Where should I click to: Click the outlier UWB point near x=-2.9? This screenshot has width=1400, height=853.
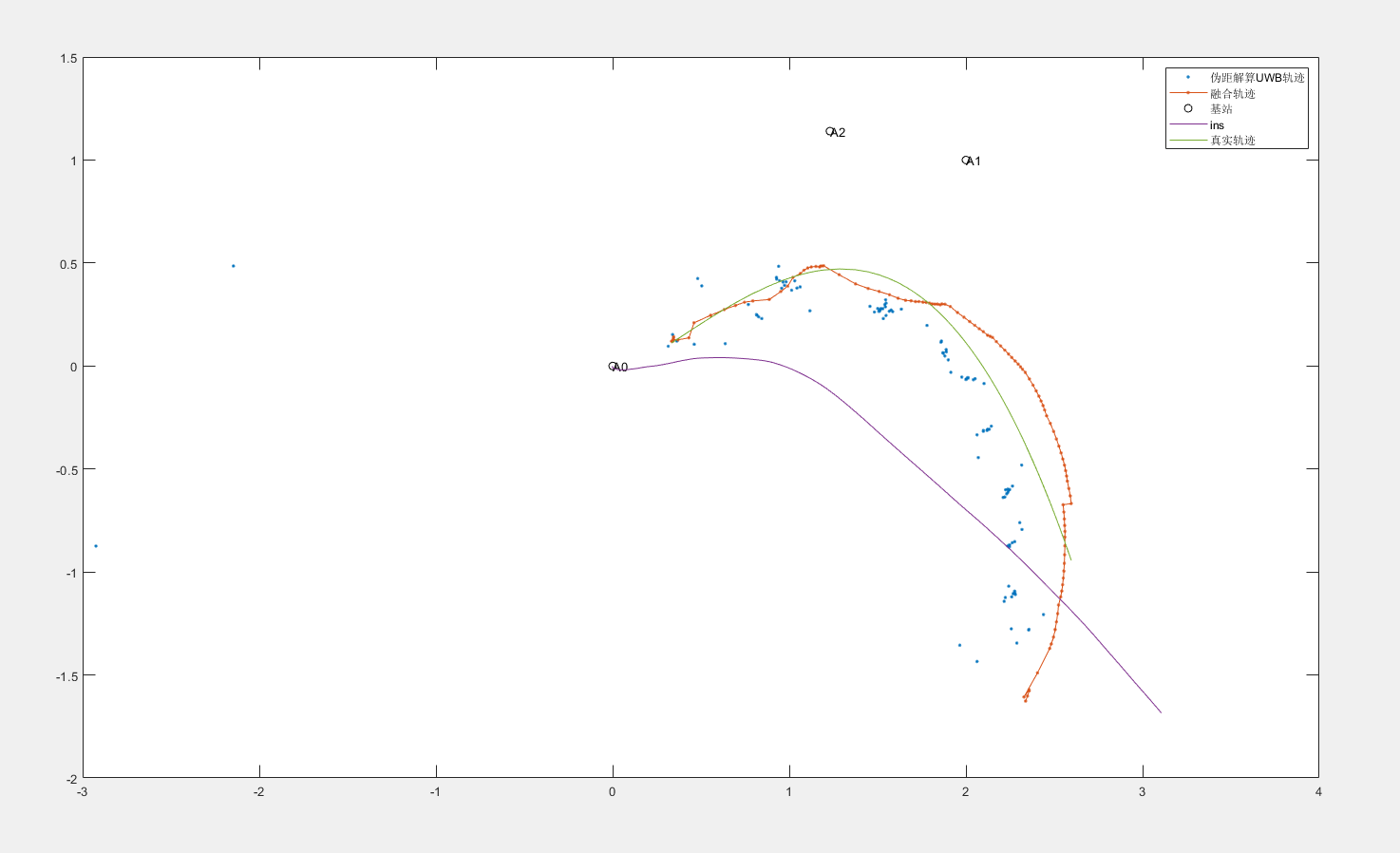[96, 546]
